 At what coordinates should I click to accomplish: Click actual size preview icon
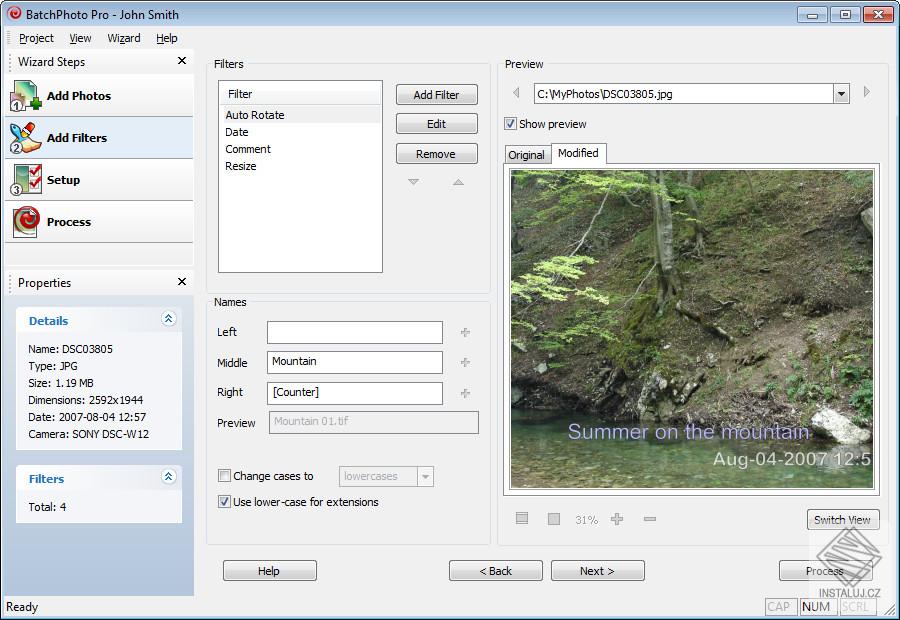point(554,519)
